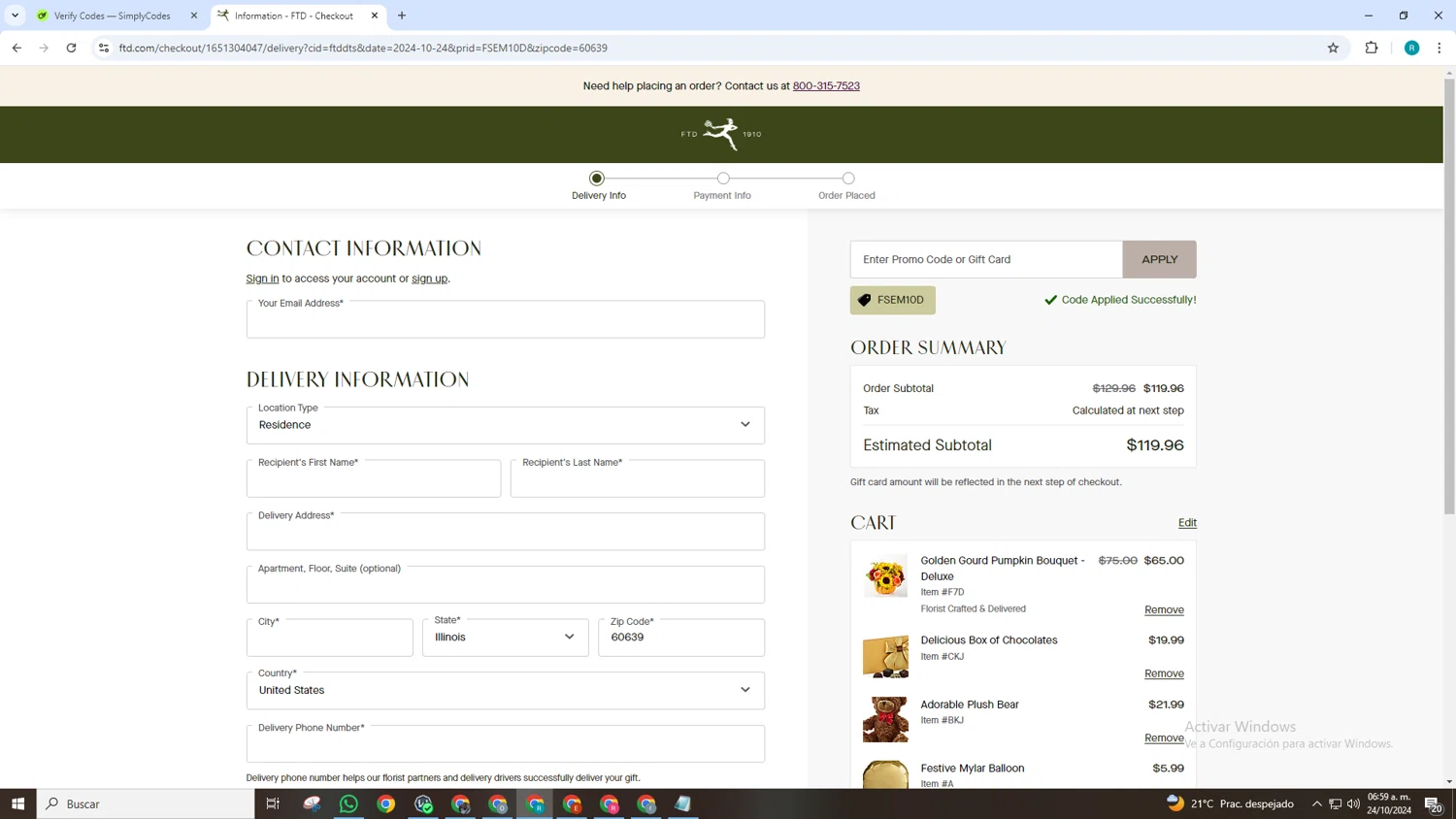Open Task View in the taskbar

273,803
